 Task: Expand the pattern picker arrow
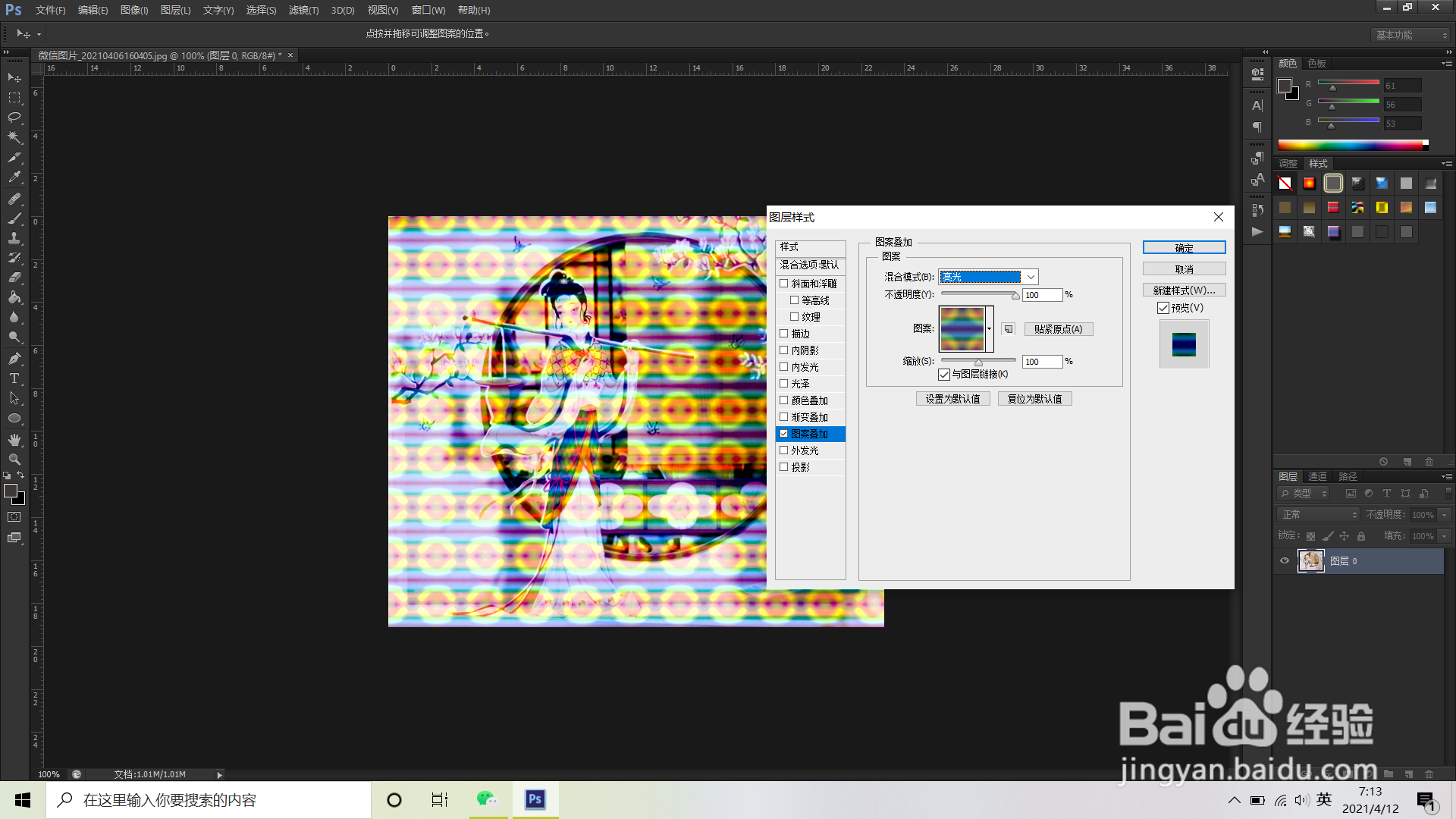click(990, 329)
